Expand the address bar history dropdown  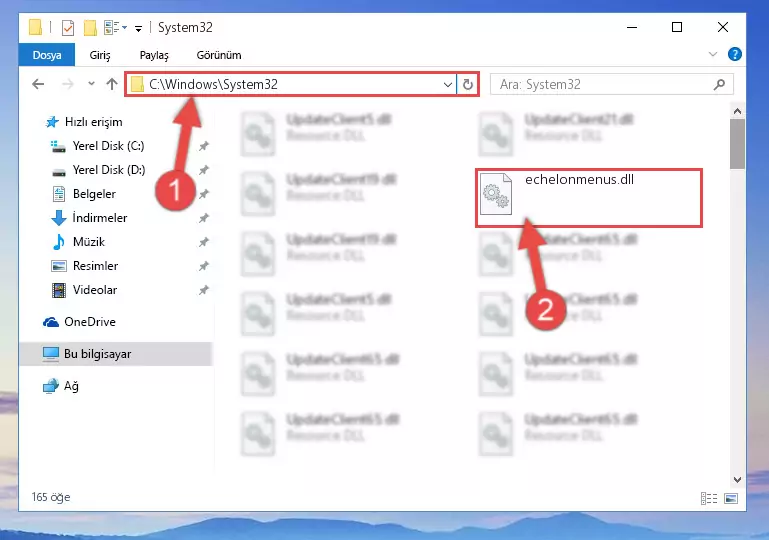click(x=447, y=84)
